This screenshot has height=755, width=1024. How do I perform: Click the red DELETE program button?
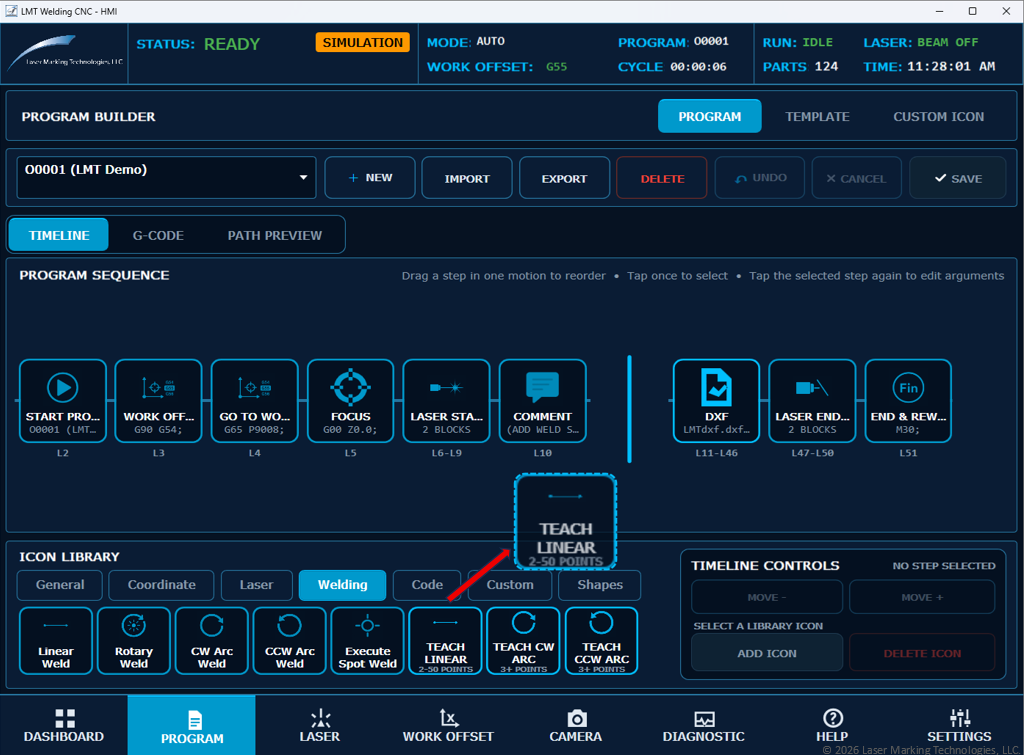tap(662, 178)
